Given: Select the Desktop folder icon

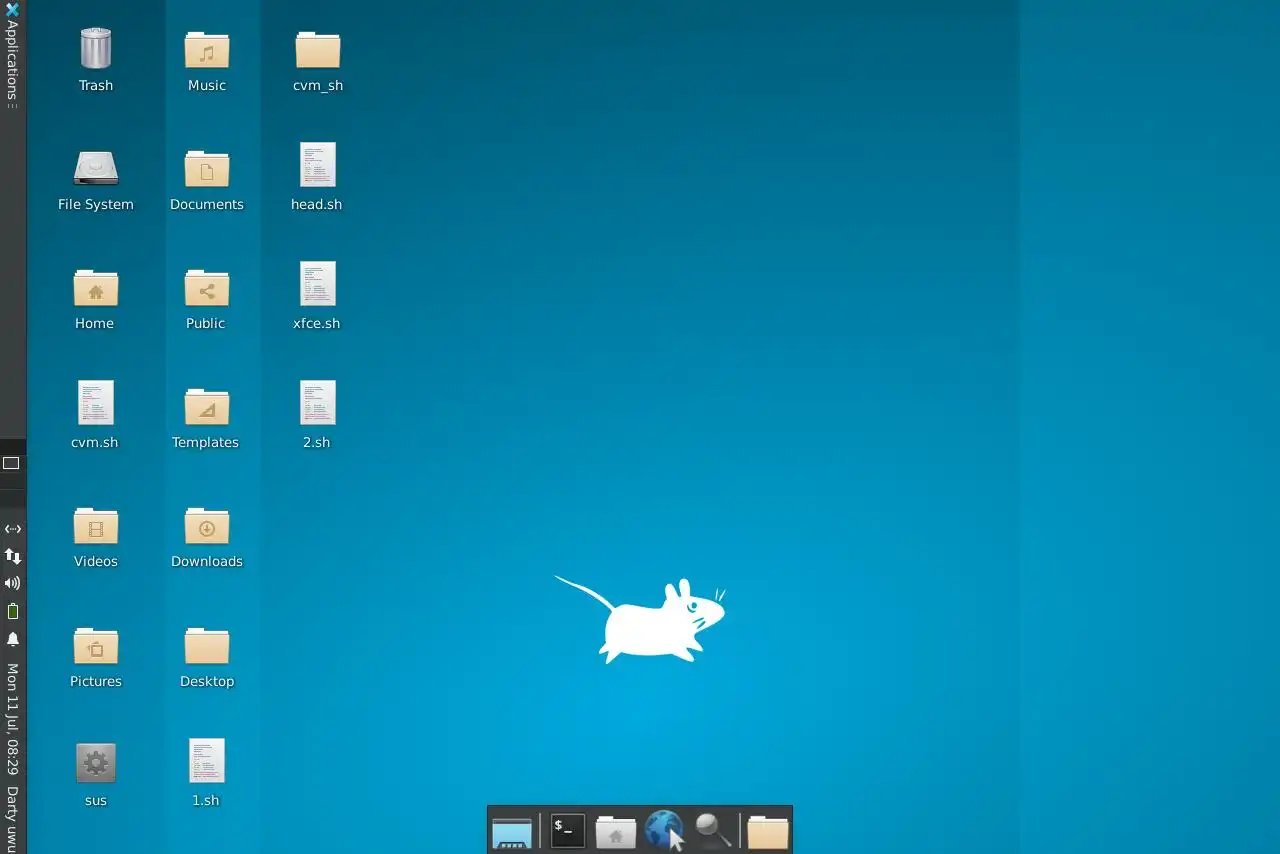Looking at the screenshot, I should 207,646.
